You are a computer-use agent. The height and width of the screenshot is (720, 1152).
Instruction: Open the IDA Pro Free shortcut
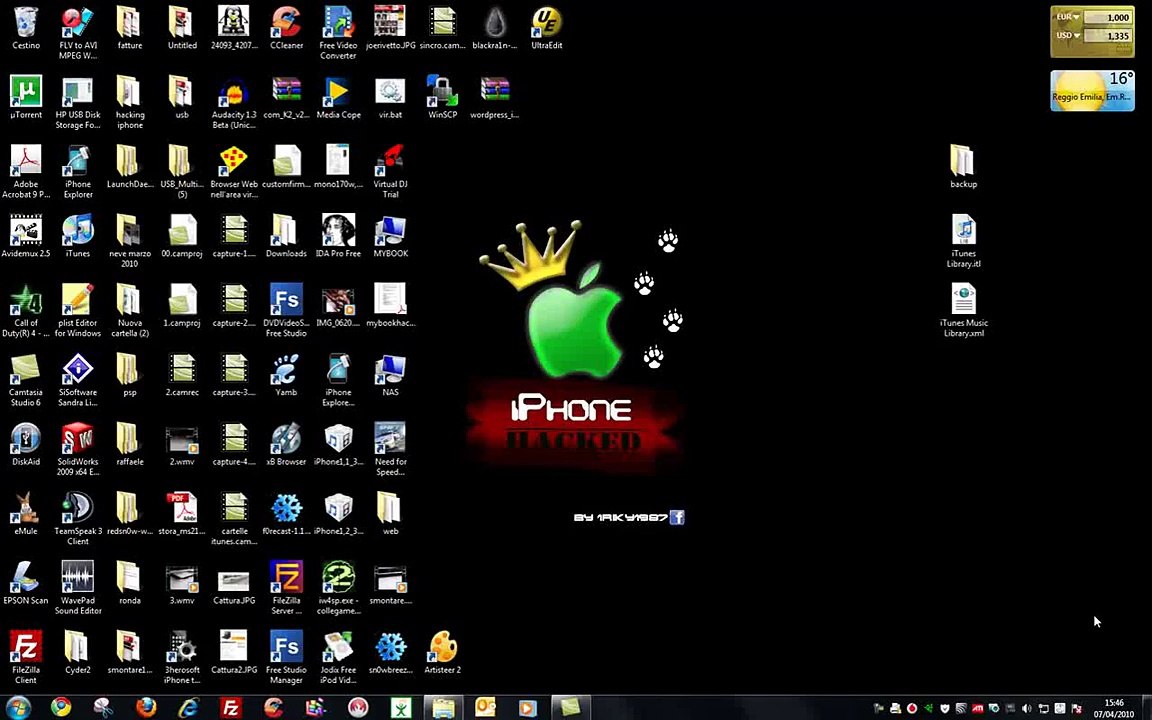338,237
